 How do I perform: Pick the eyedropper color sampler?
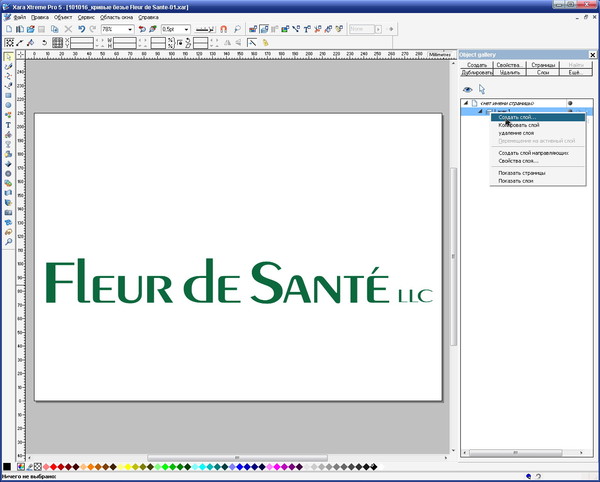click(x=29, y=467)
